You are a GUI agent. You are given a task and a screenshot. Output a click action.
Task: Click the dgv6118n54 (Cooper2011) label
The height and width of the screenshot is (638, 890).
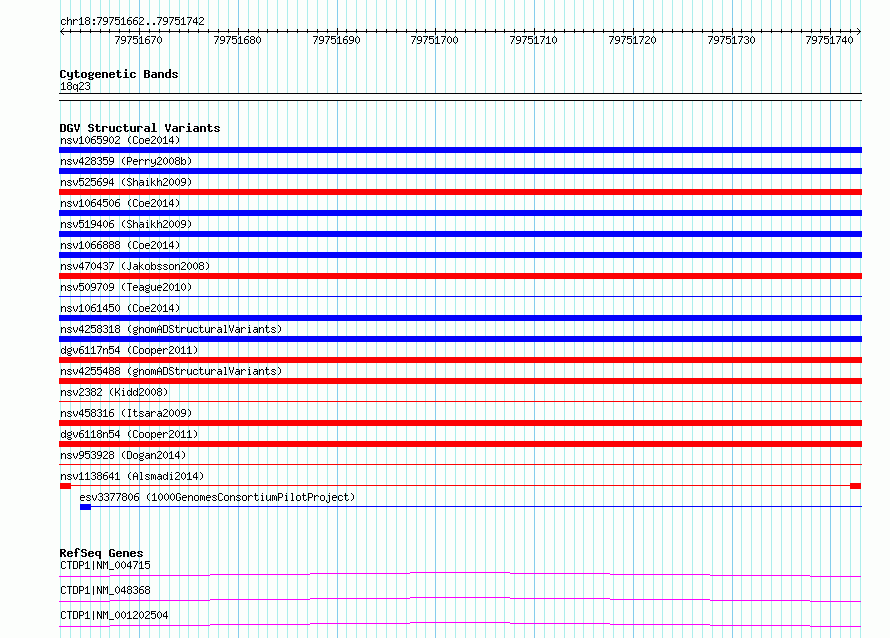click(129, 434)
